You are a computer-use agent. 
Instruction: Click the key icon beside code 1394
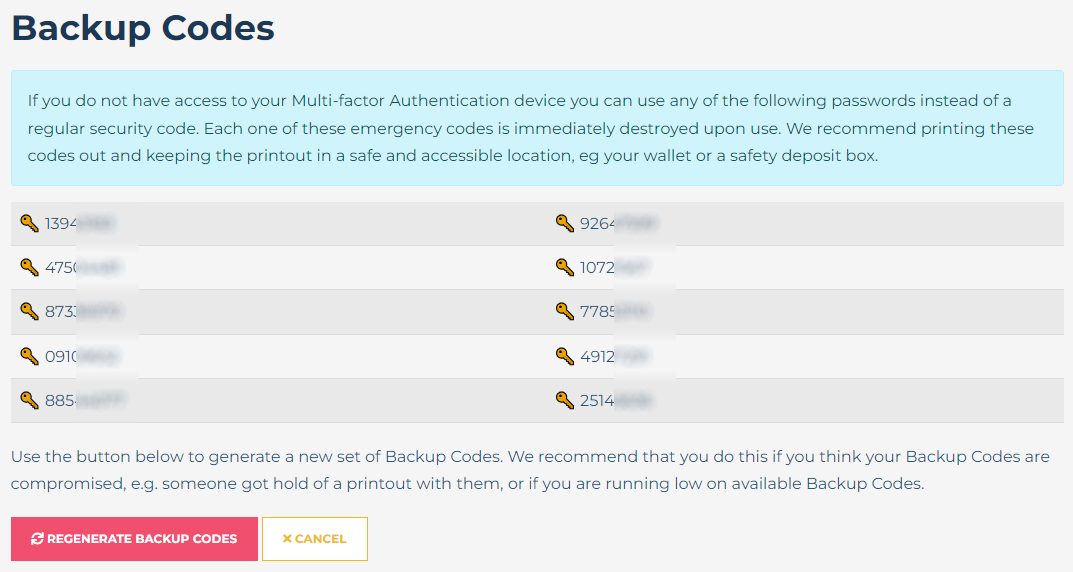(x=30, y=223)
